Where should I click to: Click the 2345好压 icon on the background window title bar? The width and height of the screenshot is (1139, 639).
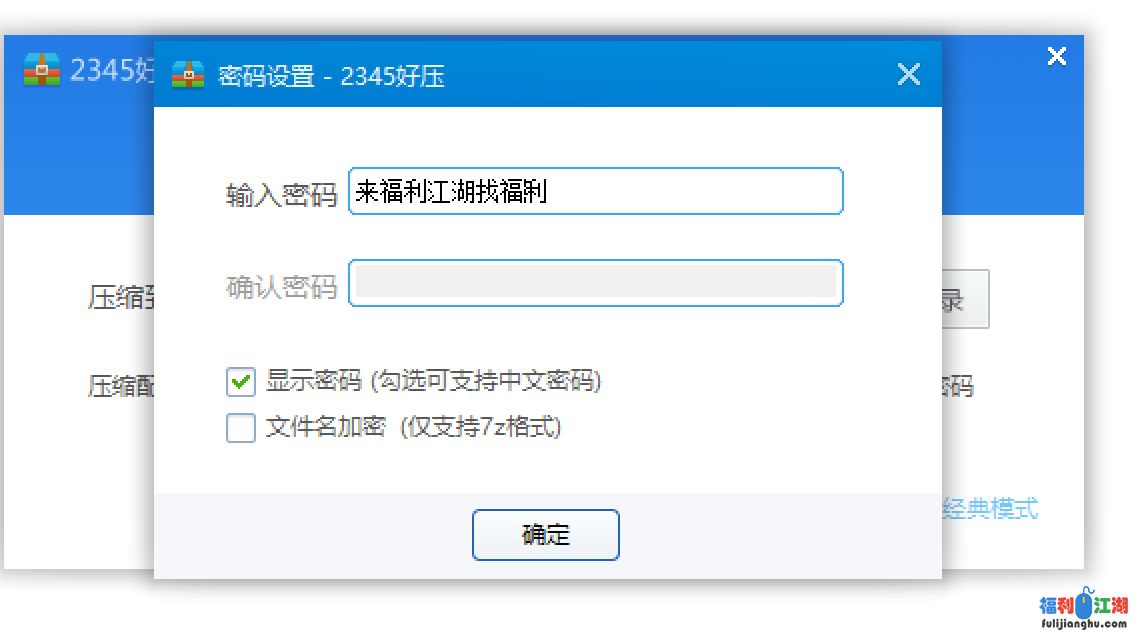click(40, 70)
